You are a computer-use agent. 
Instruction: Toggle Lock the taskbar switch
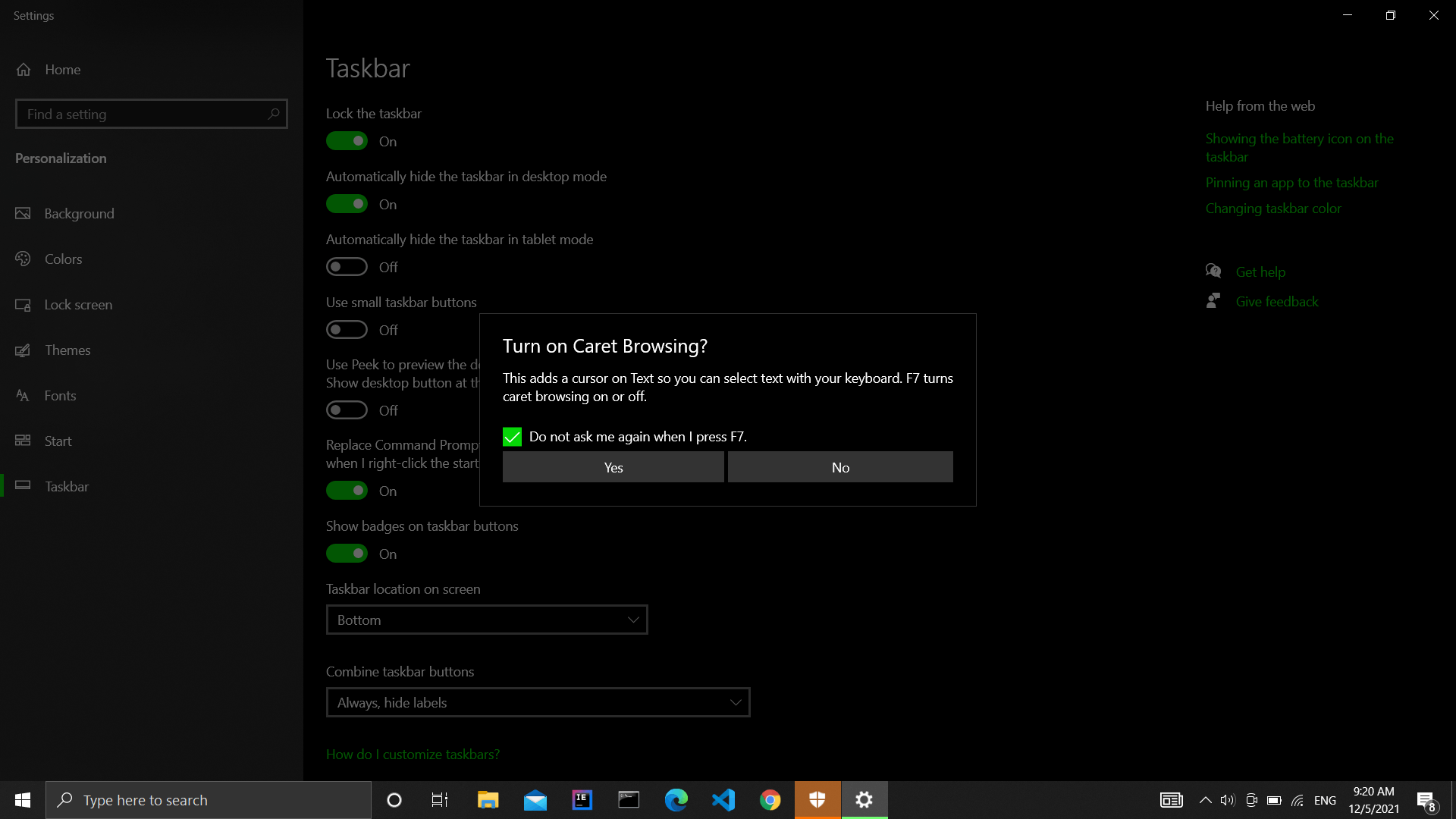click(x=347, y=141)
